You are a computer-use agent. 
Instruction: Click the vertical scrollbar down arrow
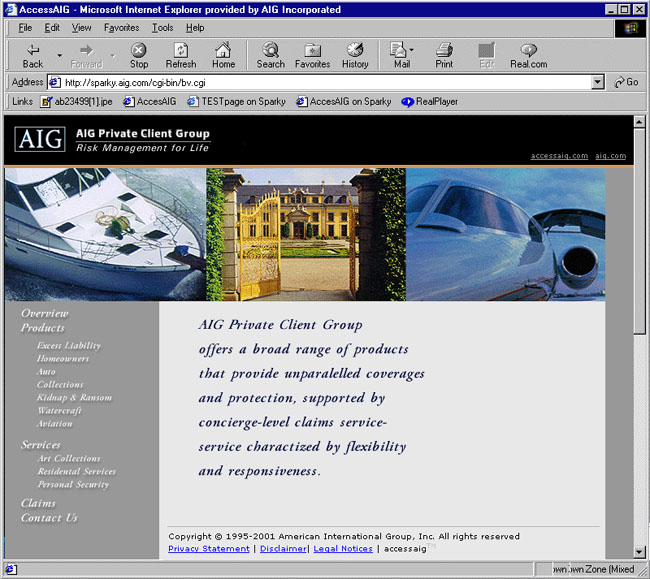coord(640,552)
